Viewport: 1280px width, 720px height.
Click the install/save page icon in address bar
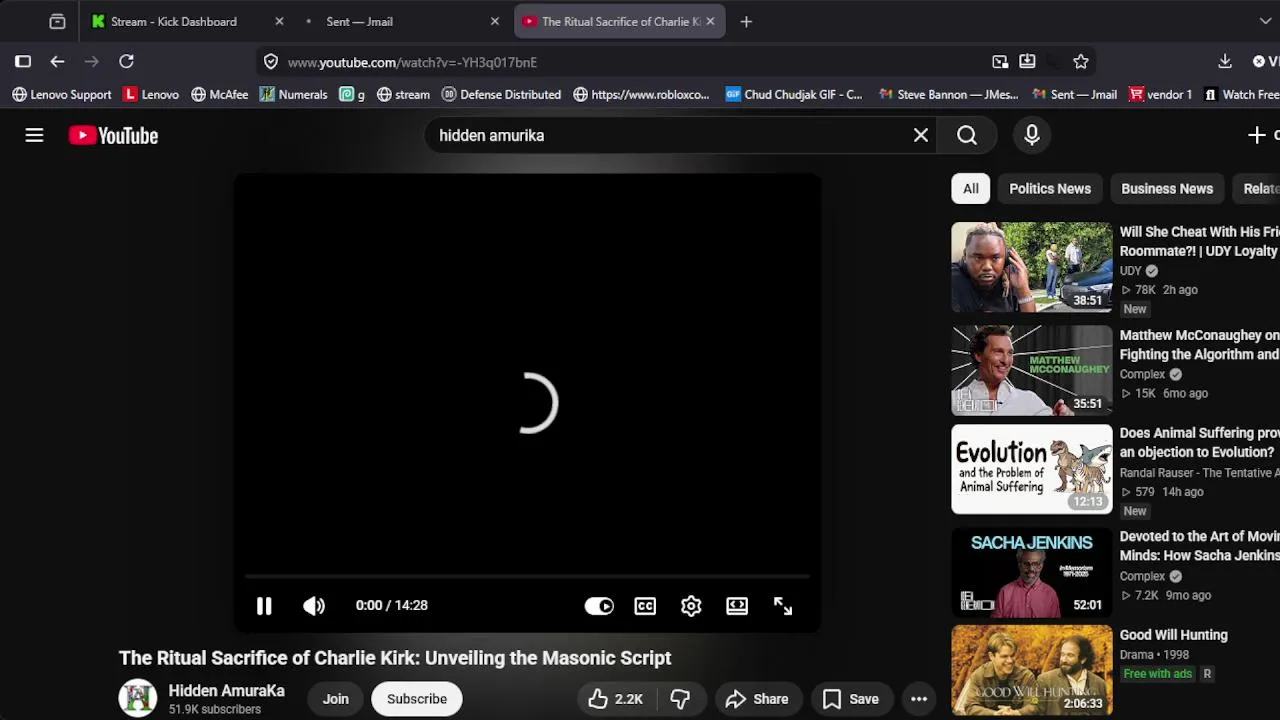(1027, 62)
